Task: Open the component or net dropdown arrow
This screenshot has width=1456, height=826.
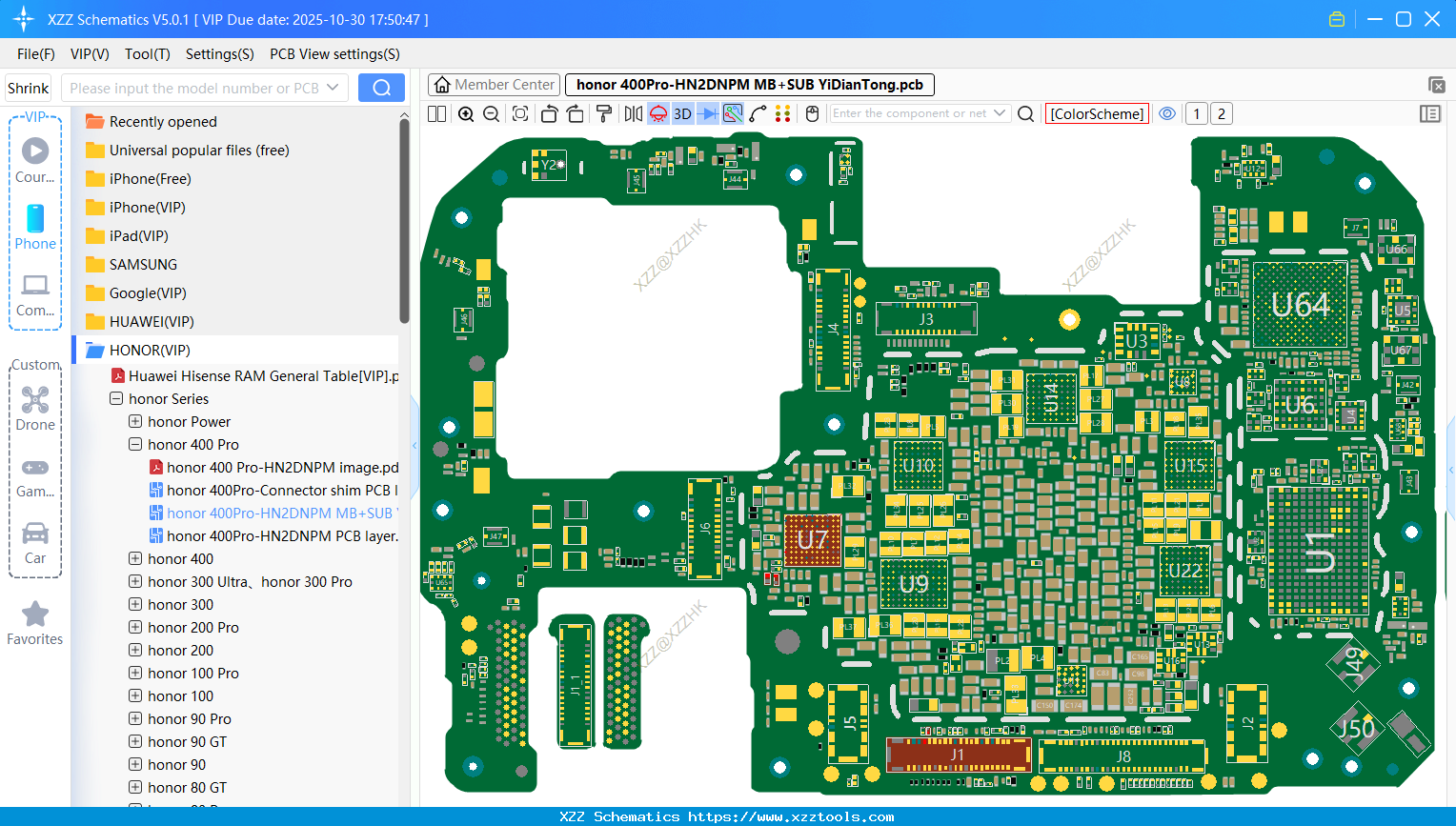Action: click(1000, 112)
